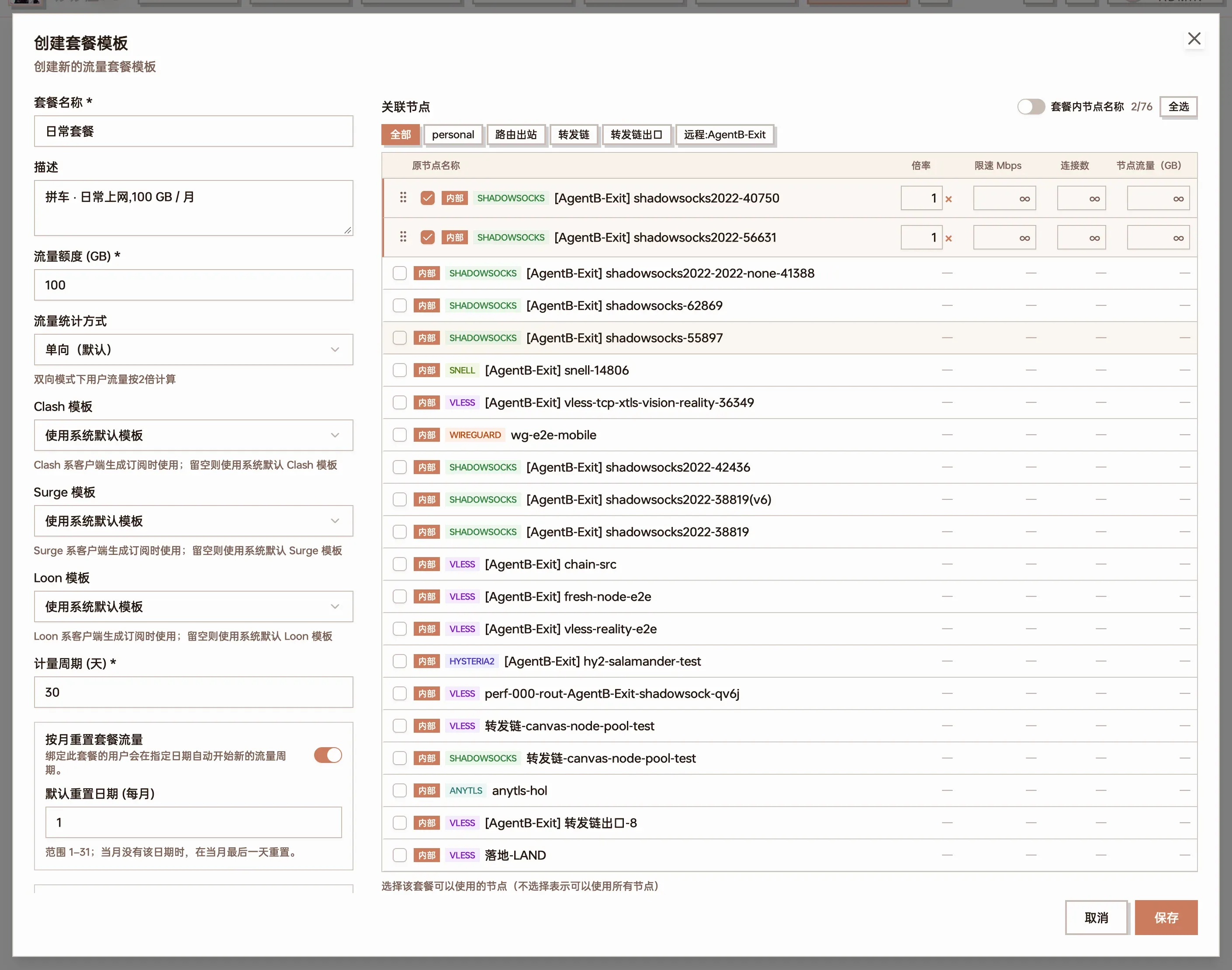Click the × beside shadowsocks2022-40750's 倍率 field
The height and width of the screenshot is (970, 1232).
pos(948,199)
